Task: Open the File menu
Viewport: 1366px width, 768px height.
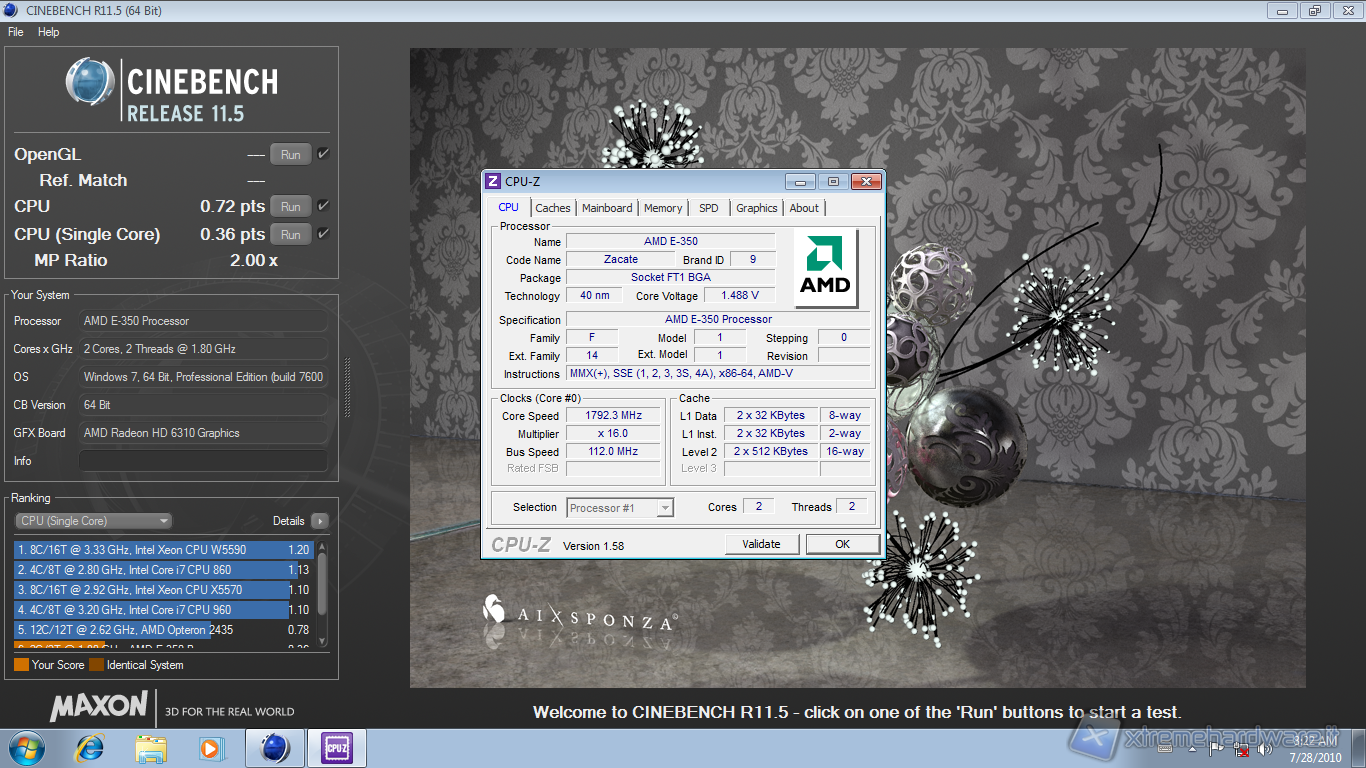Action: pos(16,32)
